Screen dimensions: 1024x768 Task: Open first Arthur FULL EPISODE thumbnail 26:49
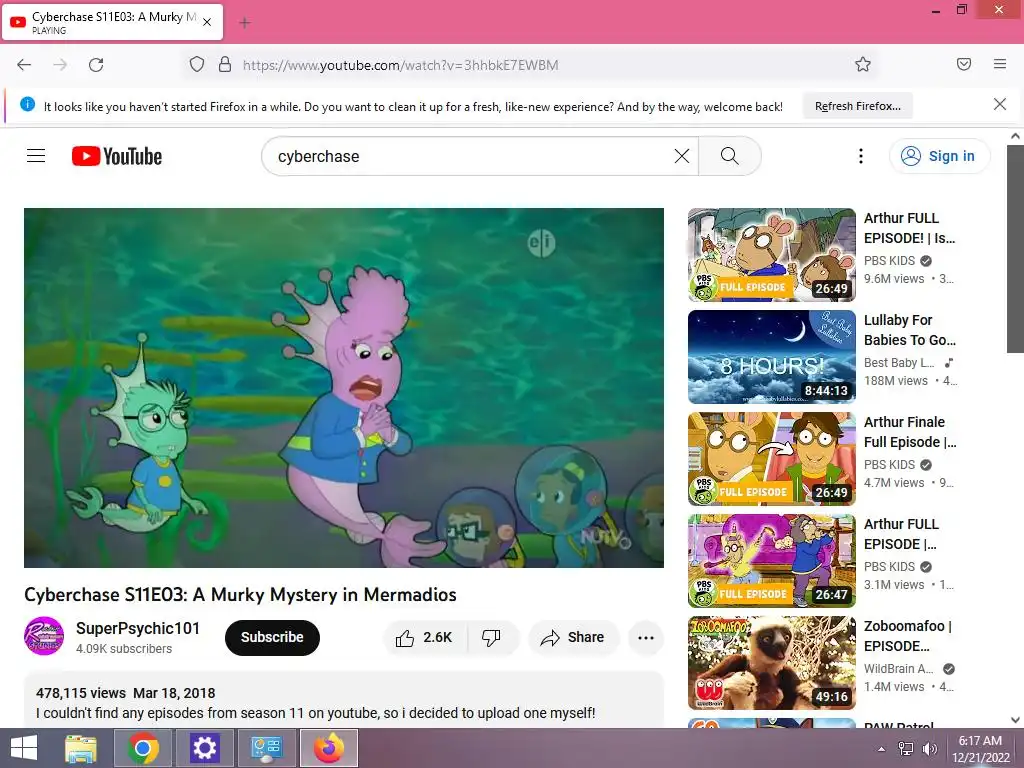point(771,255)
